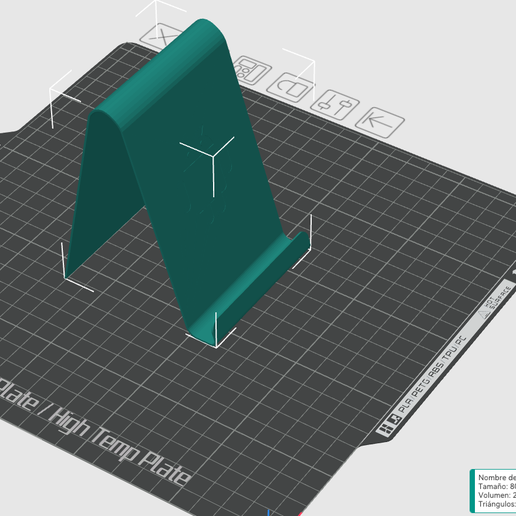Click the "Tamaño:" line in info box
The height and width of the screenshot is (516, 516).
[x=497, y=487]
